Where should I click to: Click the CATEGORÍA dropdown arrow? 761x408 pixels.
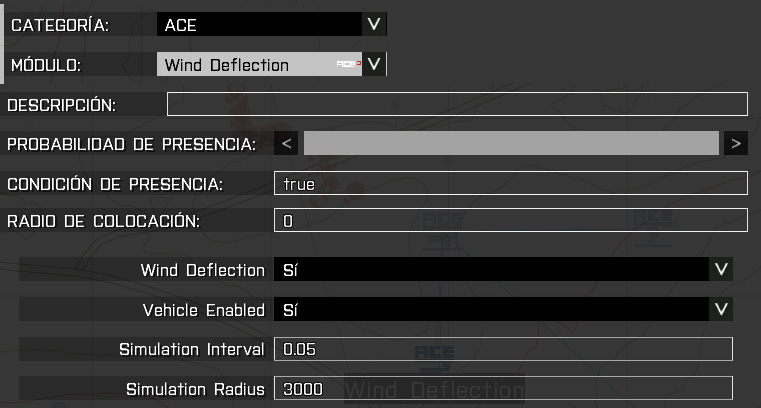374,25
